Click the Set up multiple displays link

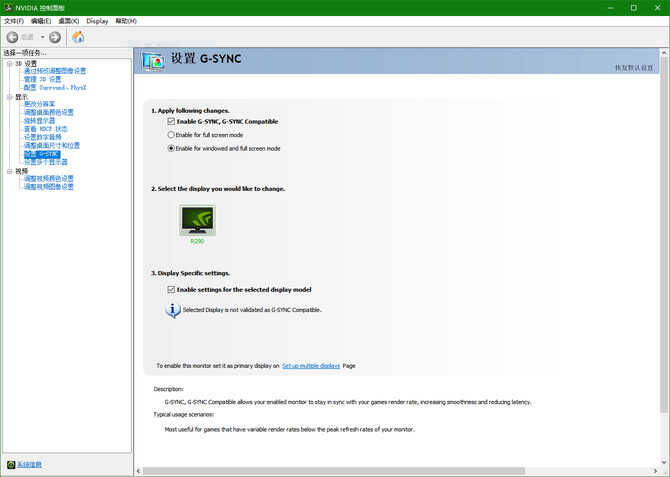311,366
